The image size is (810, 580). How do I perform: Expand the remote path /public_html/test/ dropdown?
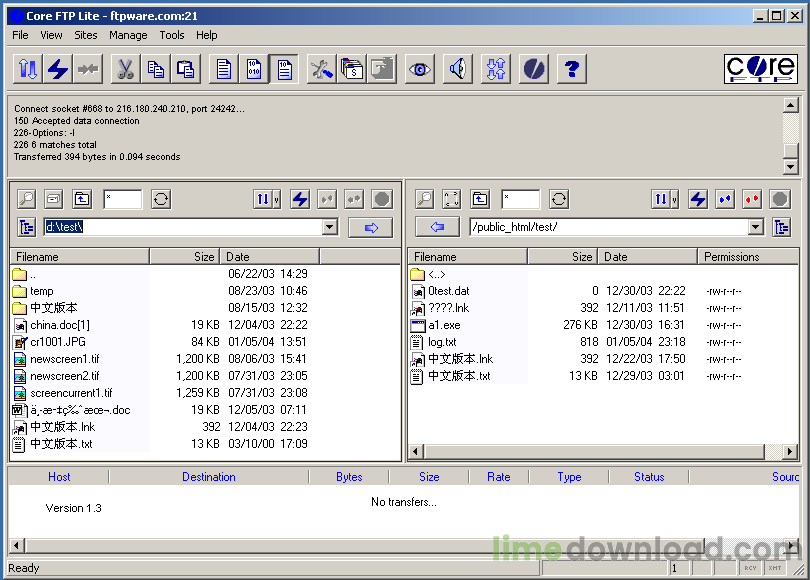coord(755,227)
